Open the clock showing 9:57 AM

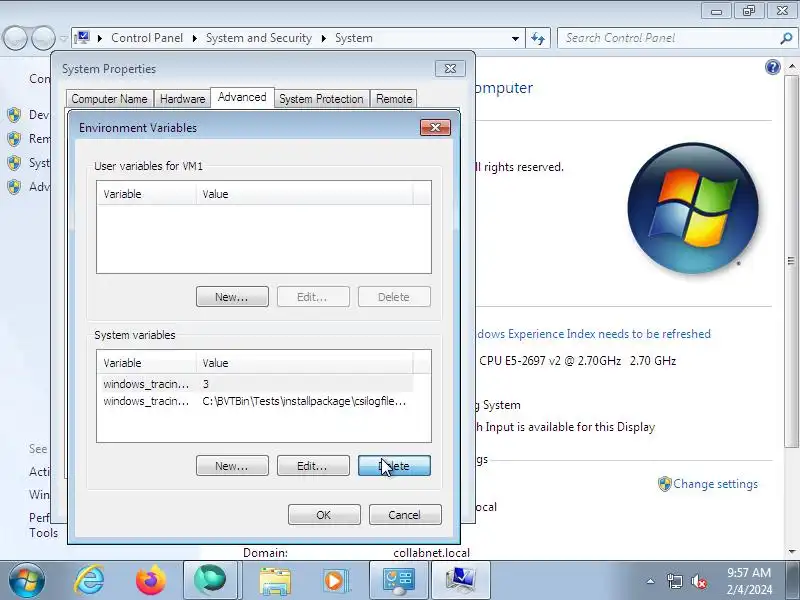[749, 581]
